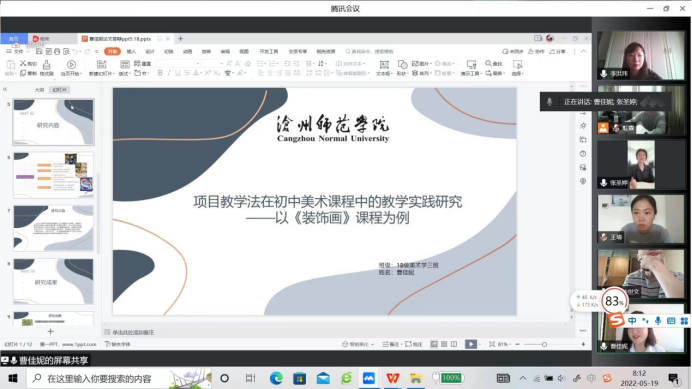
Task: Switch to 大纲 outline panel tab
Action: [x=39, y=90]
